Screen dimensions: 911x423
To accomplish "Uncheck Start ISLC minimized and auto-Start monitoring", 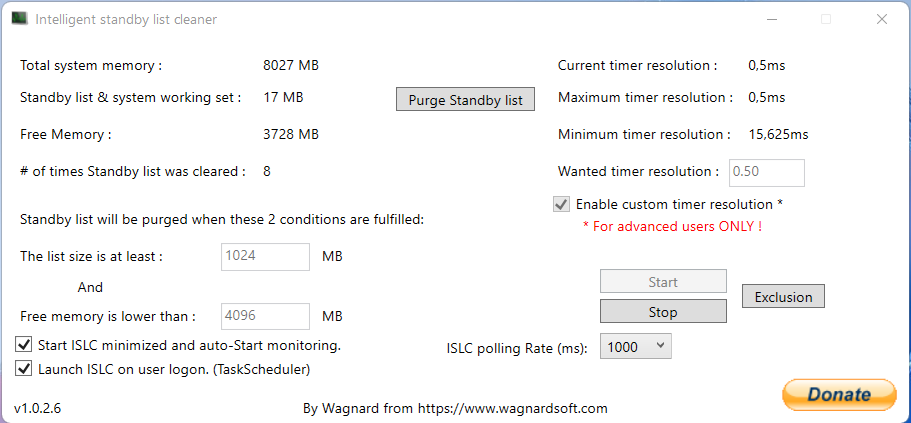I will tap(24, 345).
